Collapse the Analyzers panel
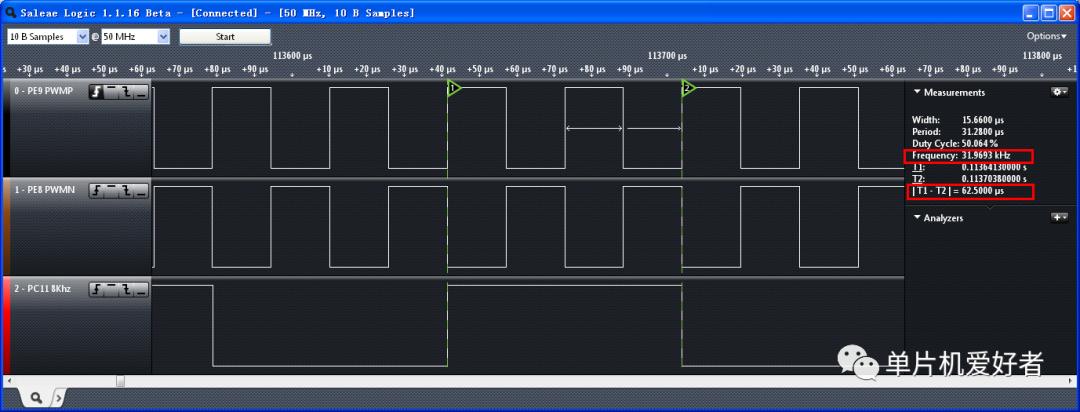Image resolution: width=1080 pixels, height=412 pixels. [917, 218]
